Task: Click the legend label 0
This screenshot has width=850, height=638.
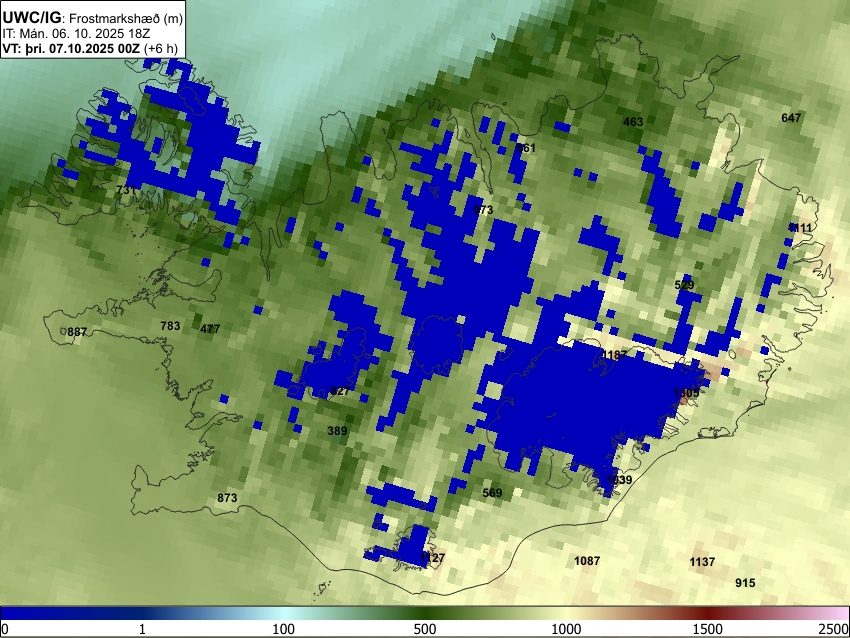Action: coord(5,629)
